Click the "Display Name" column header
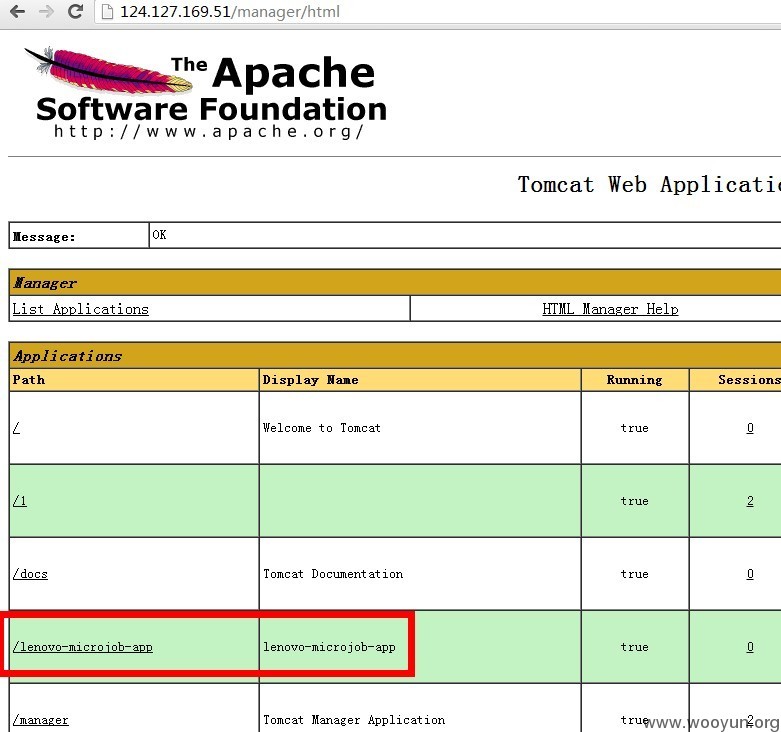 click(420, 380)
